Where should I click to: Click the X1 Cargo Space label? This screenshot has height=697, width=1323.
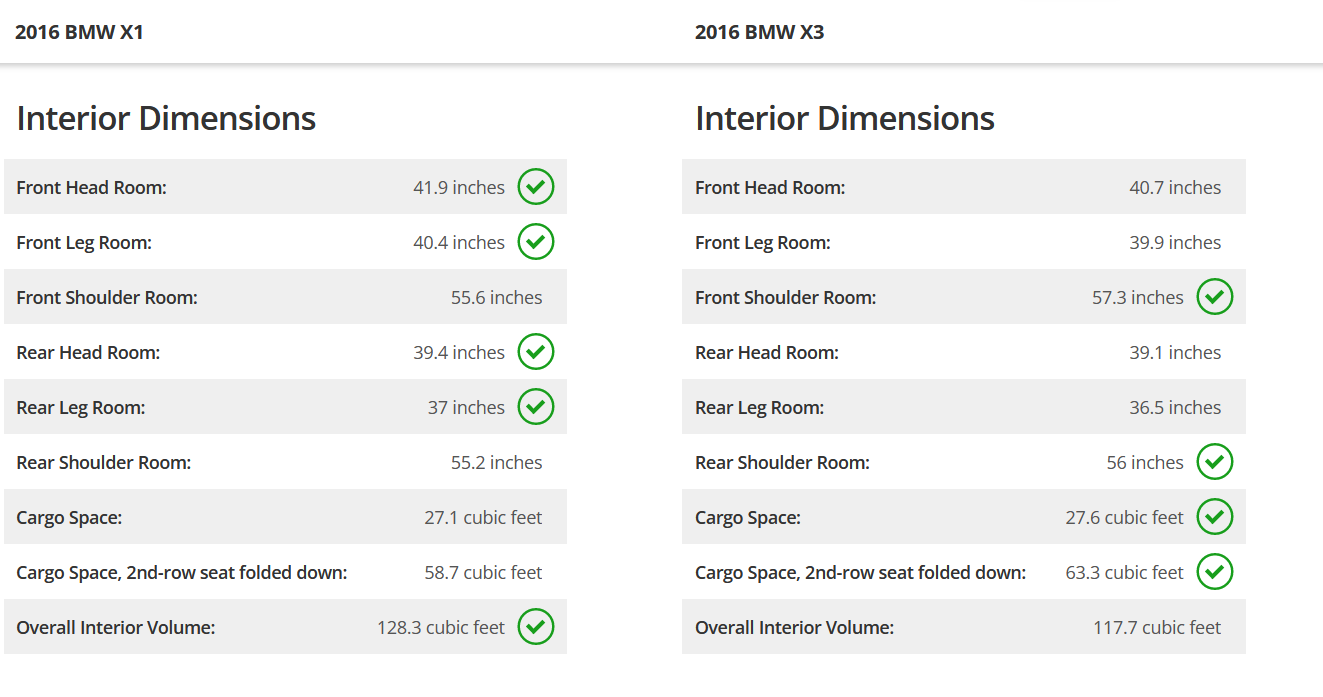point(69,518)
